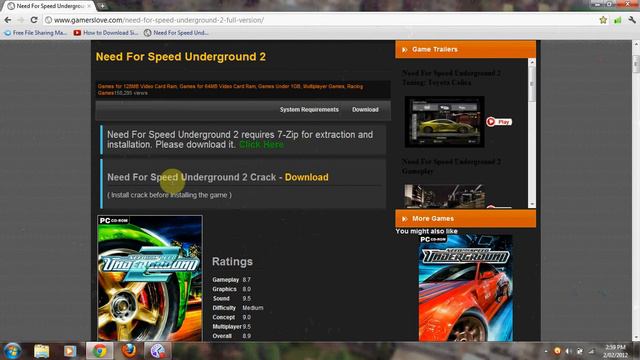Viewport: 640px width, 360px height.
Task: Click the green Click Here 7-Zip link
Action: click(x=261, y=144)
